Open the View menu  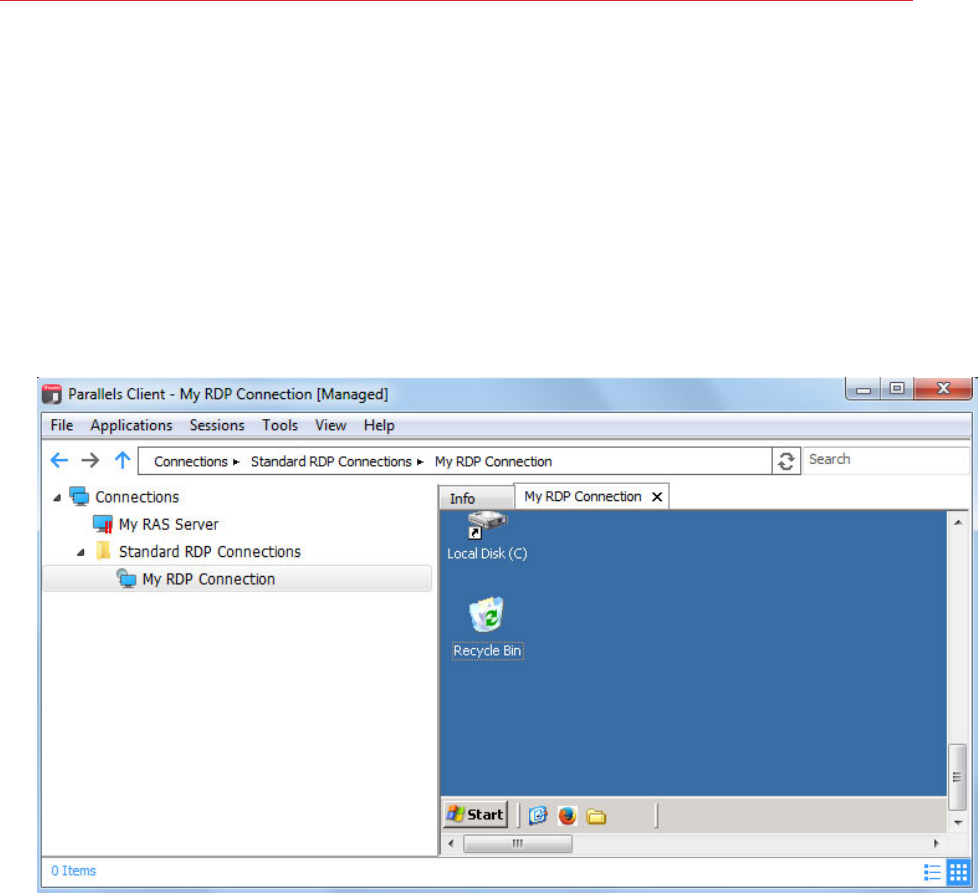[x=331, y=425]
